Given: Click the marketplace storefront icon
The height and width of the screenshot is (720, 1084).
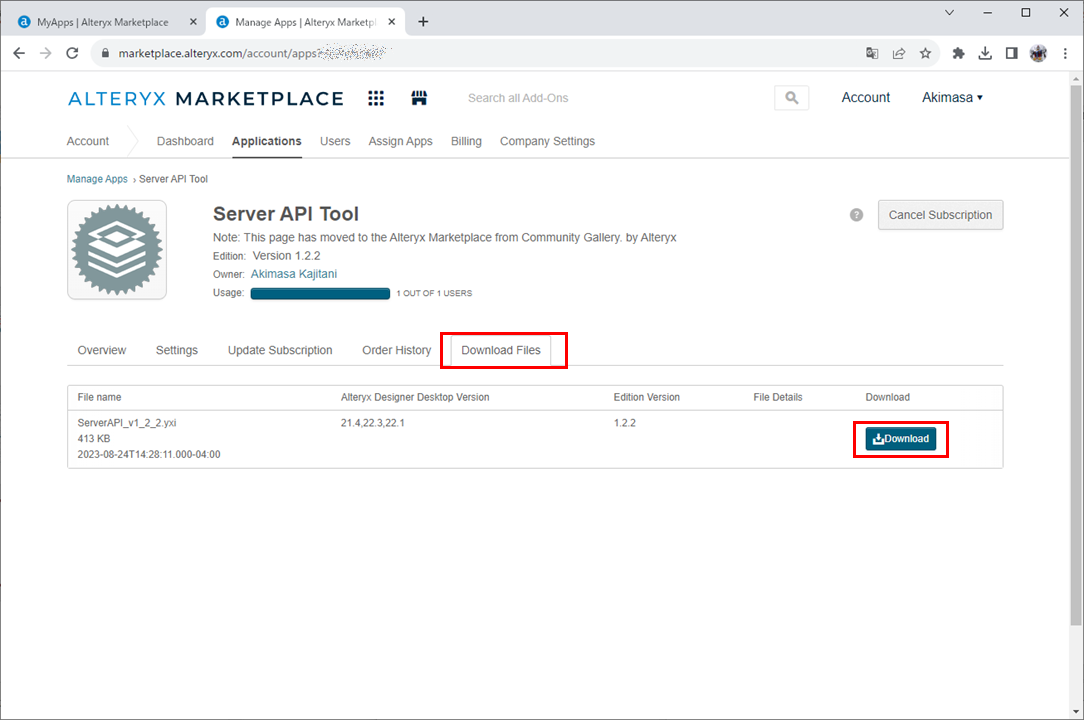Looking at the screenshot, I should click(x=419, y=98).
